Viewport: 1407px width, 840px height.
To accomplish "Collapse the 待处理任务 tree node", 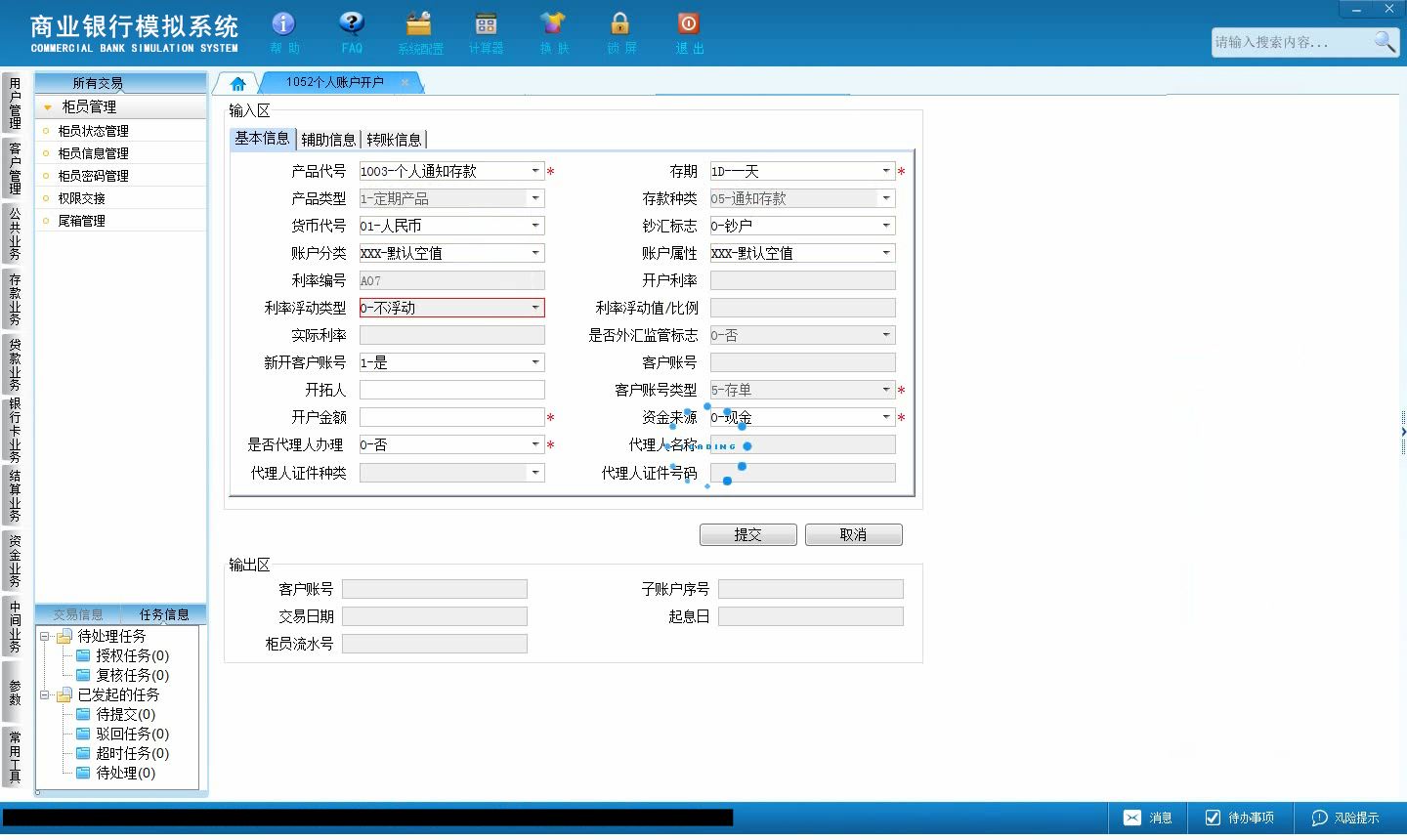I will (44, 637).
